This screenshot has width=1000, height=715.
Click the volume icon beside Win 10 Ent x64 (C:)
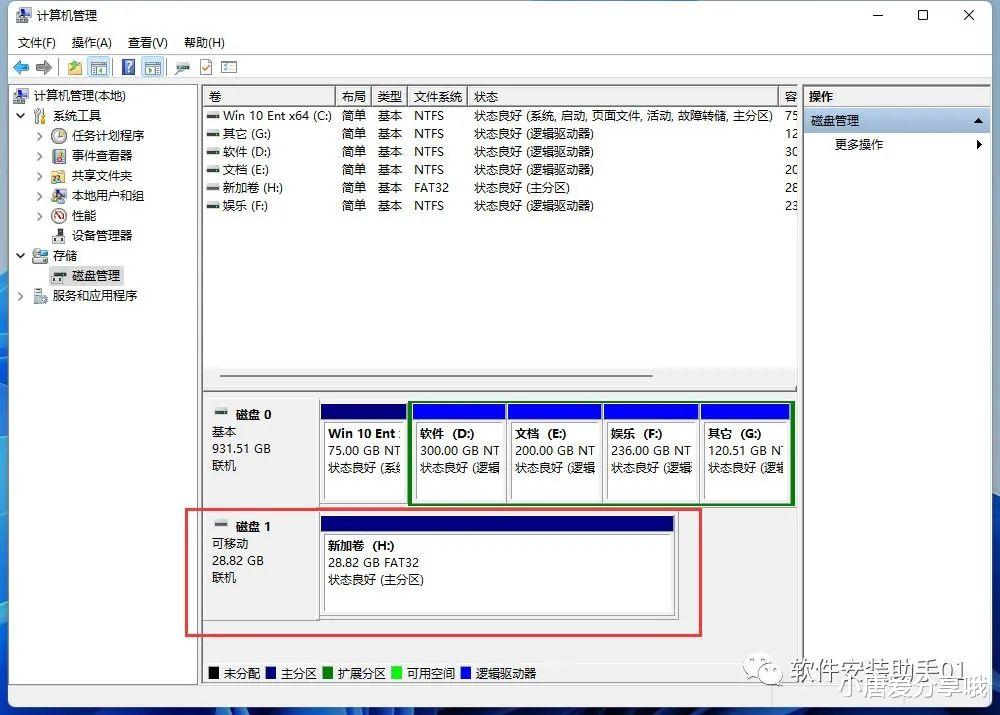point(213,116)
